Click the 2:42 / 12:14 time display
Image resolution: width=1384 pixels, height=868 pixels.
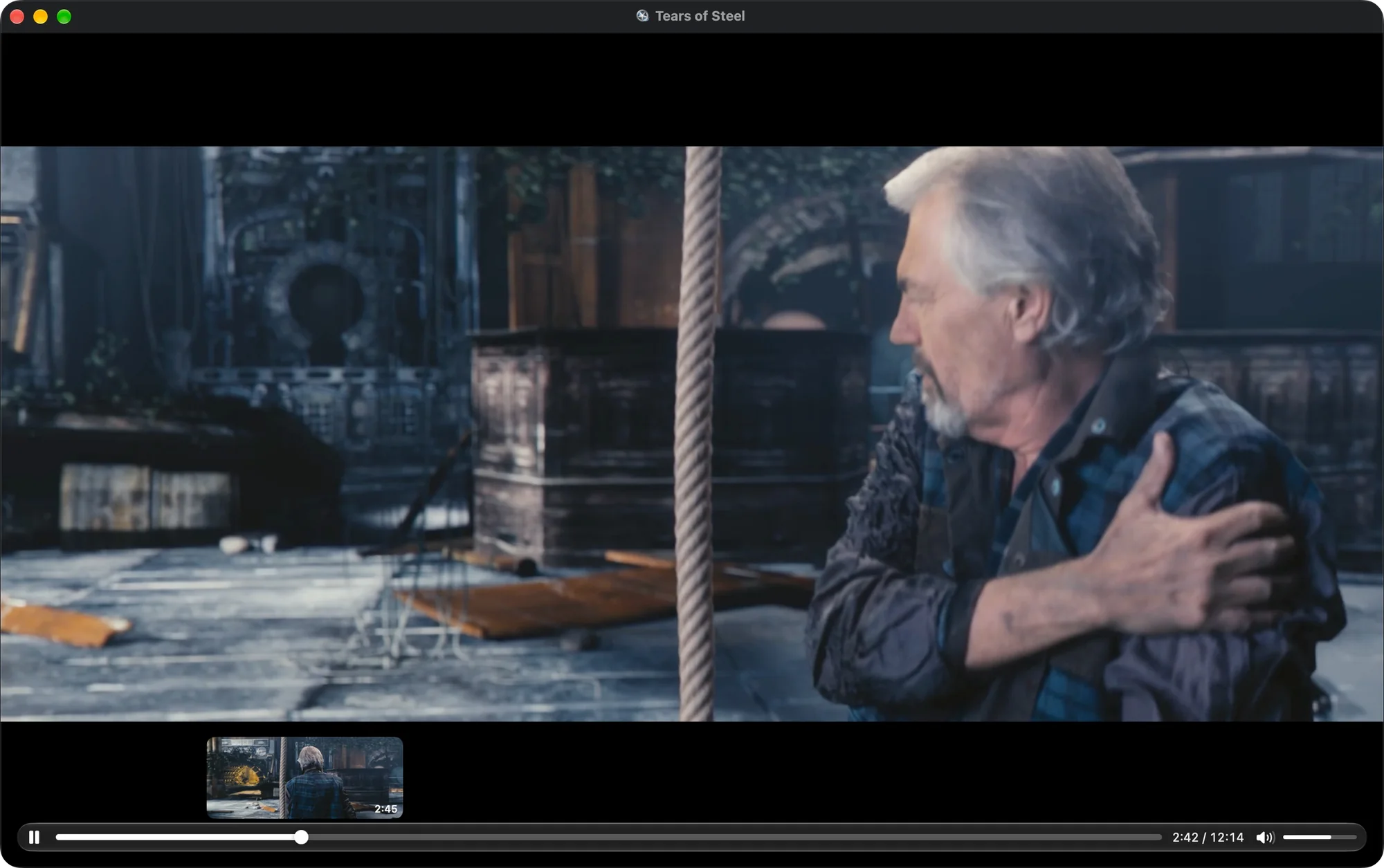1208,838
